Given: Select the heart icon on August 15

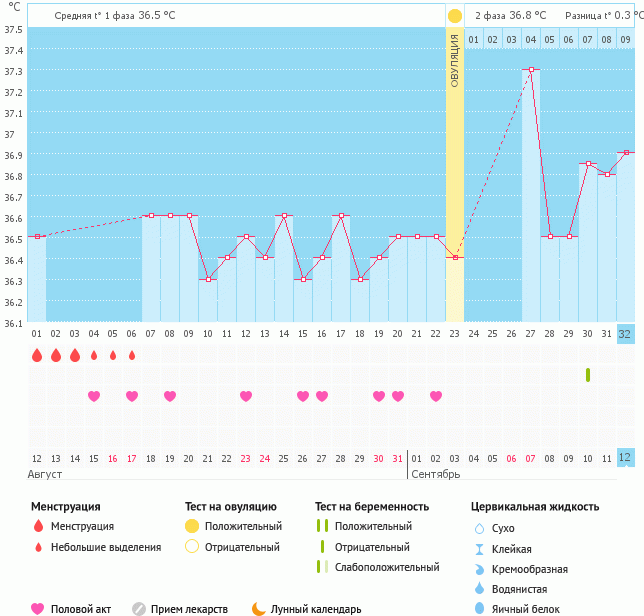Looking at the screenshot, I should (x=94, y=396).
